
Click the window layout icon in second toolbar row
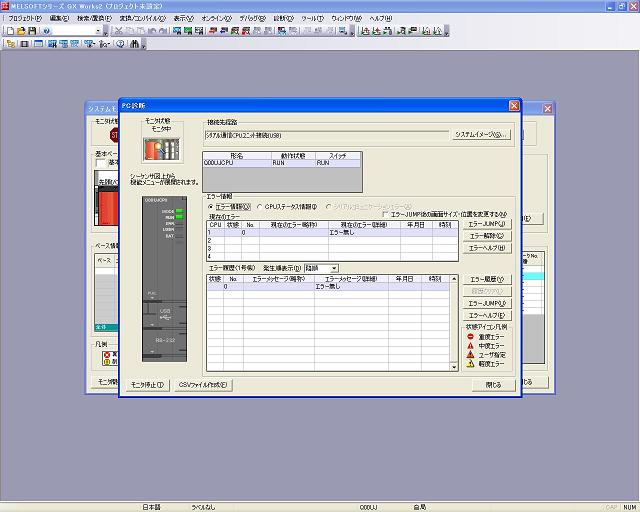39,44
